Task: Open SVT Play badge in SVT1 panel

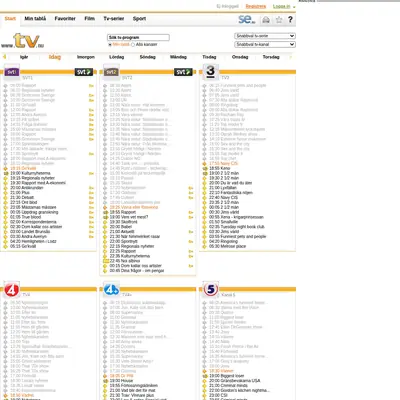Action: click(x=84, y=72)
